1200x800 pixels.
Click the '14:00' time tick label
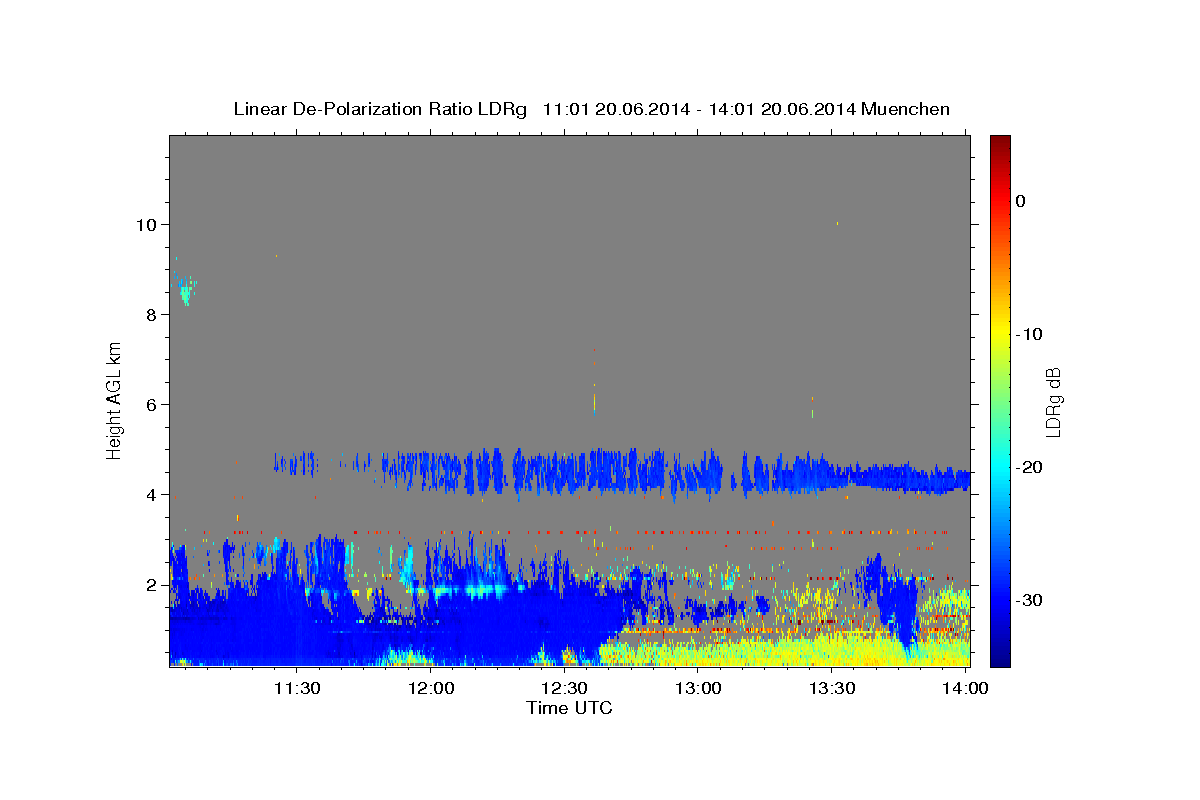pyautogui.click(x=964, y=688)
